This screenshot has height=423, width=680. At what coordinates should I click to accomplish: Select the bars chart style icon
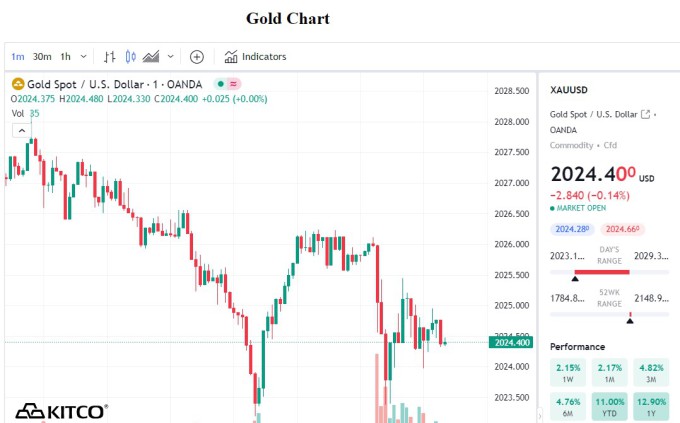point(110,57)
